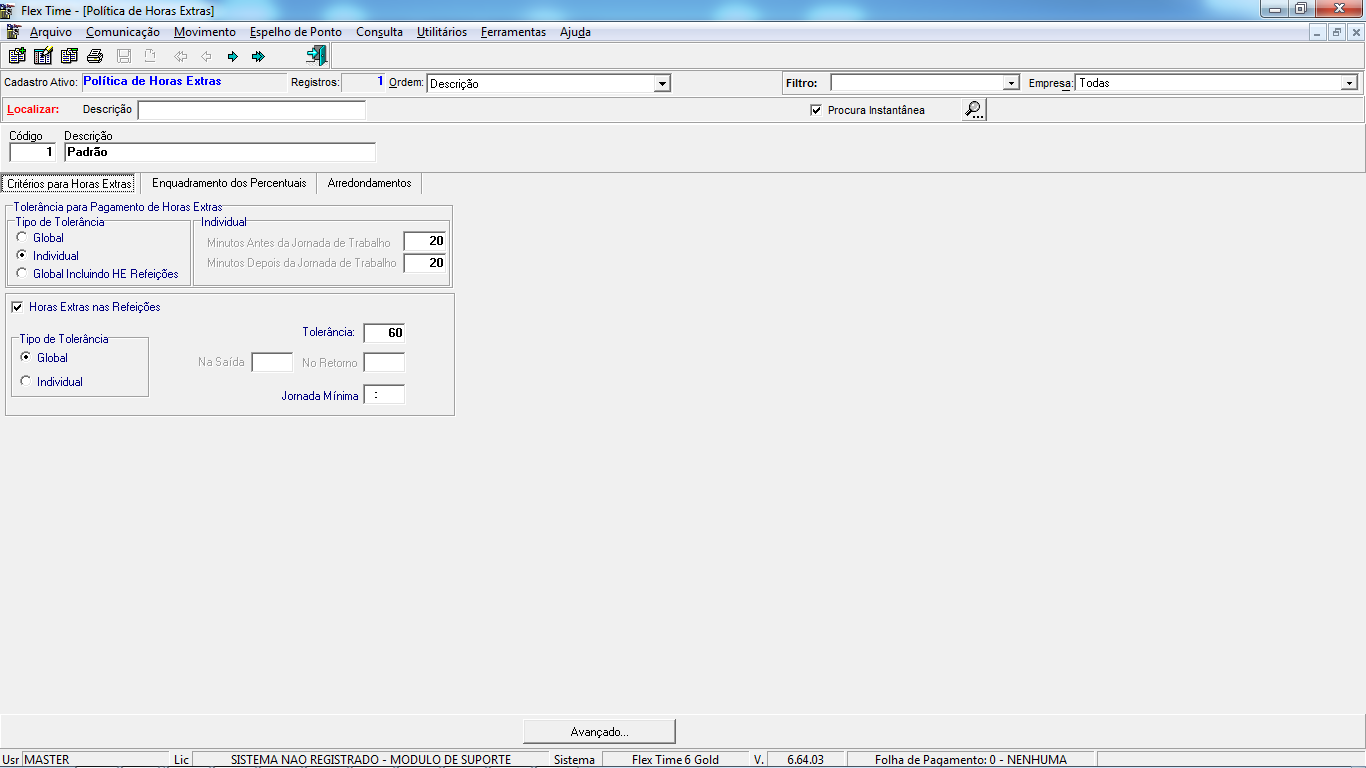Minimize the inner document window
This screenshot has width=1366, height=768.
[x=1319, y=32]
